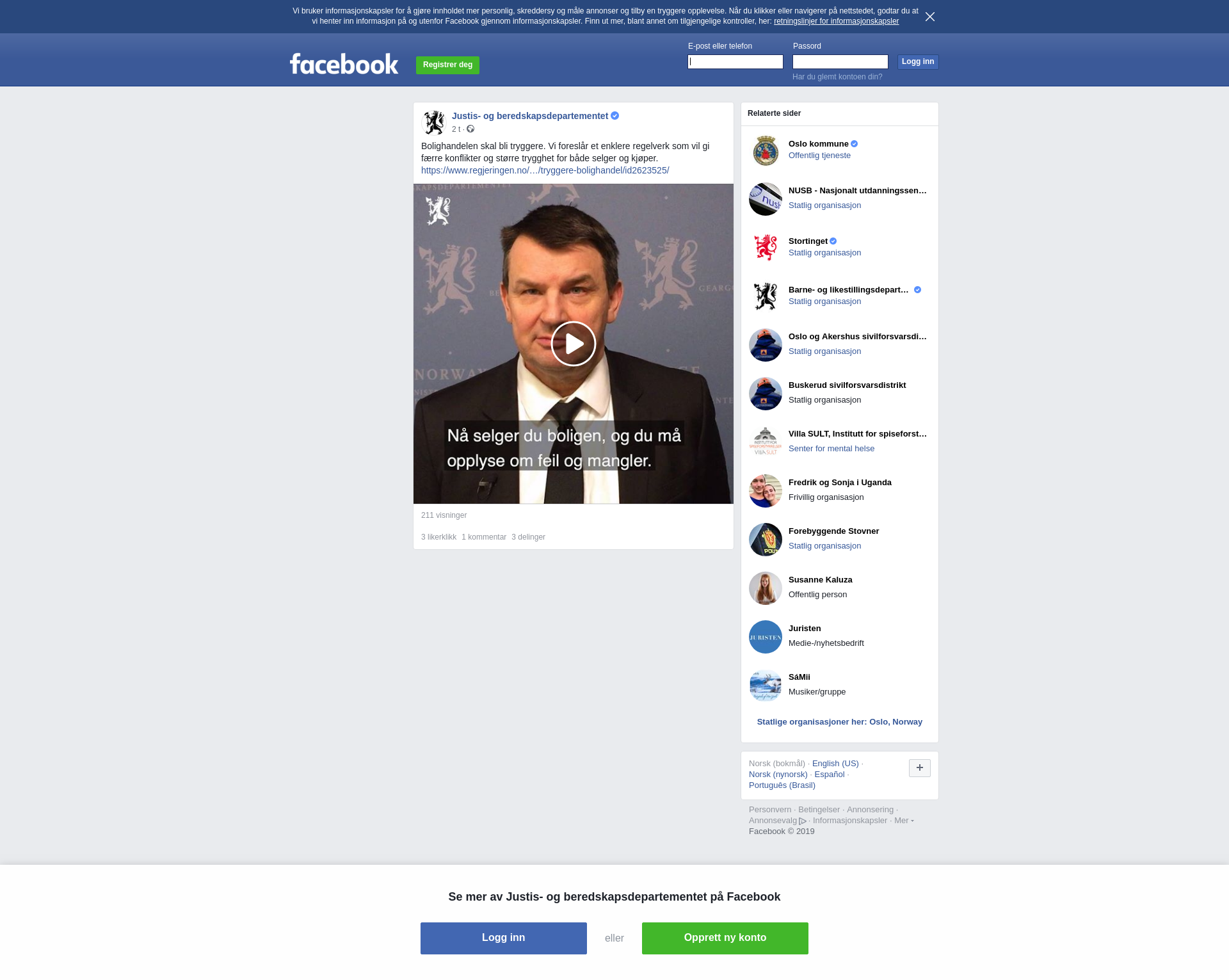Open NUSB - Nasjonalt utdanningssenter page
The width and height of the screenshot is (1229, 980).
click(858, 191)
